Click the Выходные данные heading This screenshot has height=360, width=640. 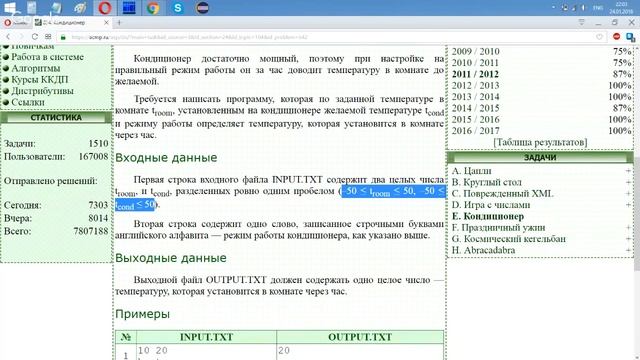171,258
